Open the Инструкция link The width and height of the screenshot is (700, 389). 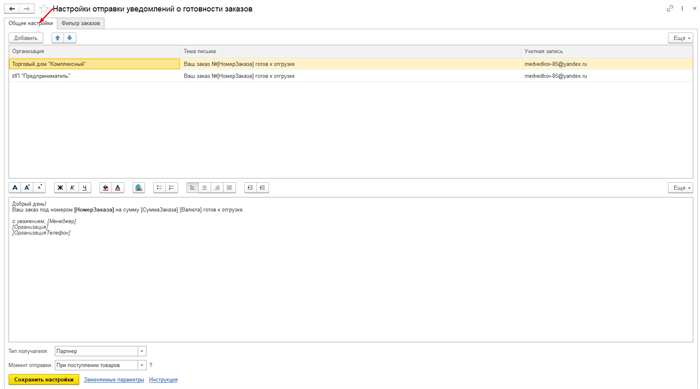coord(163,380)
